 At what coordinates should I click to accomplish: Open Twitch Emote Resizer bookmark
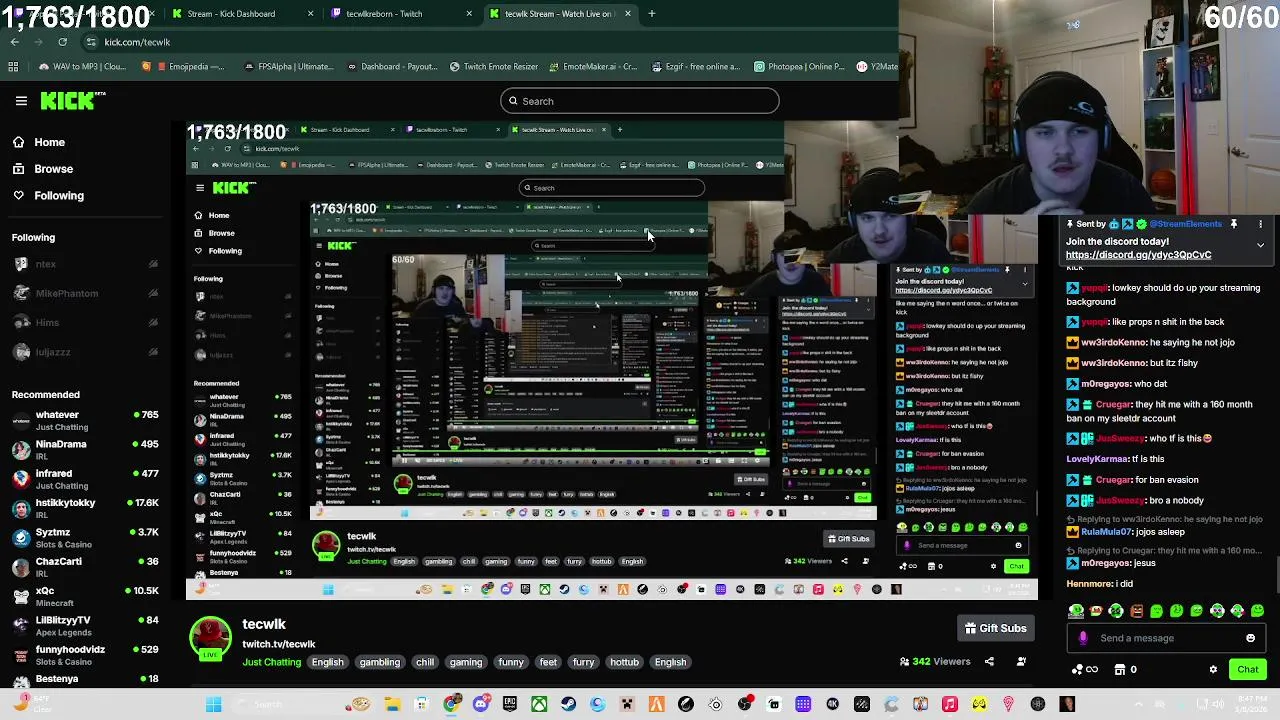[496, 67]
